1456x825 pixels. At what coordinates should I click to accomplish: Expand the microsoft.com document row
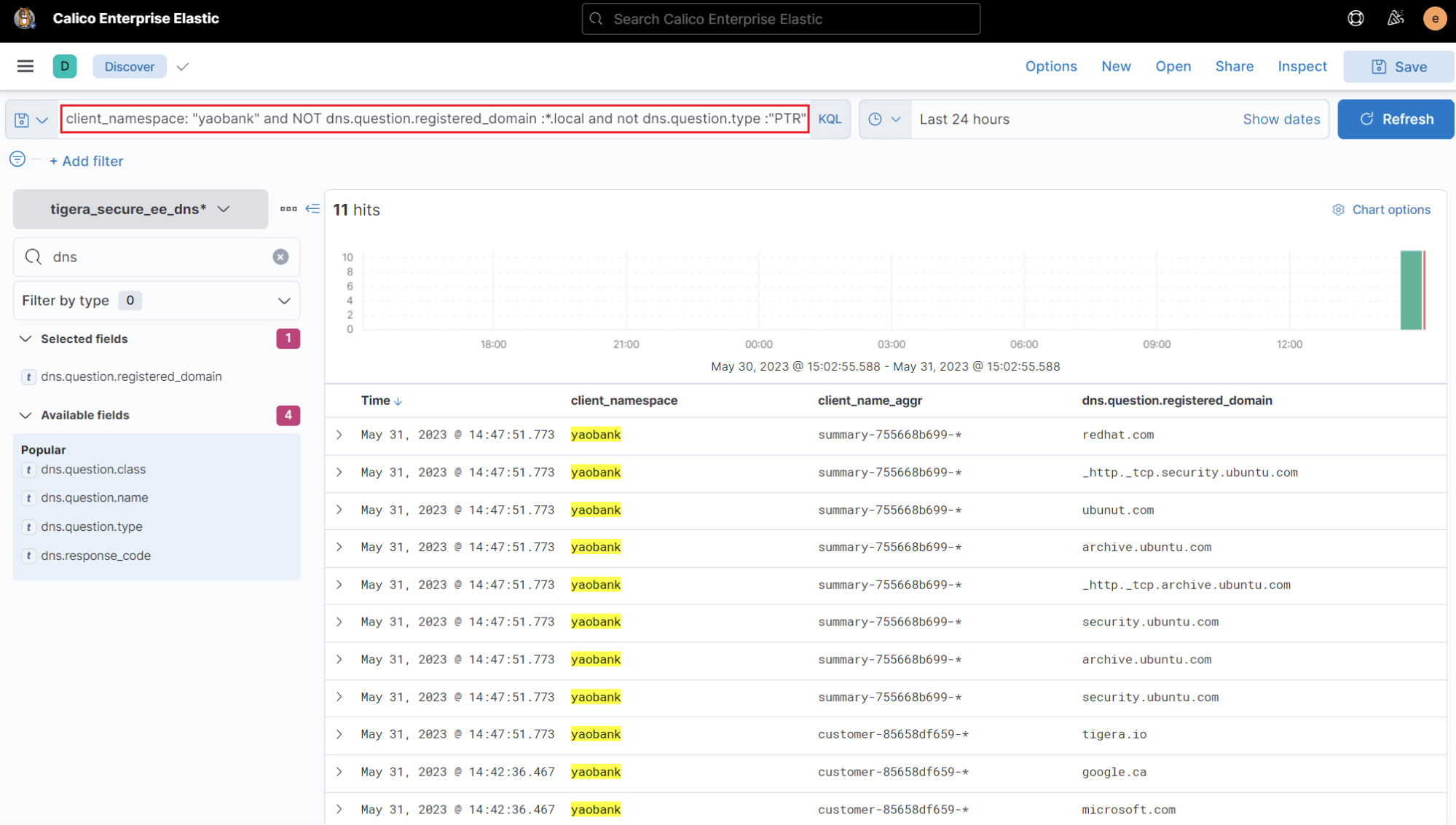coord(339,809)
